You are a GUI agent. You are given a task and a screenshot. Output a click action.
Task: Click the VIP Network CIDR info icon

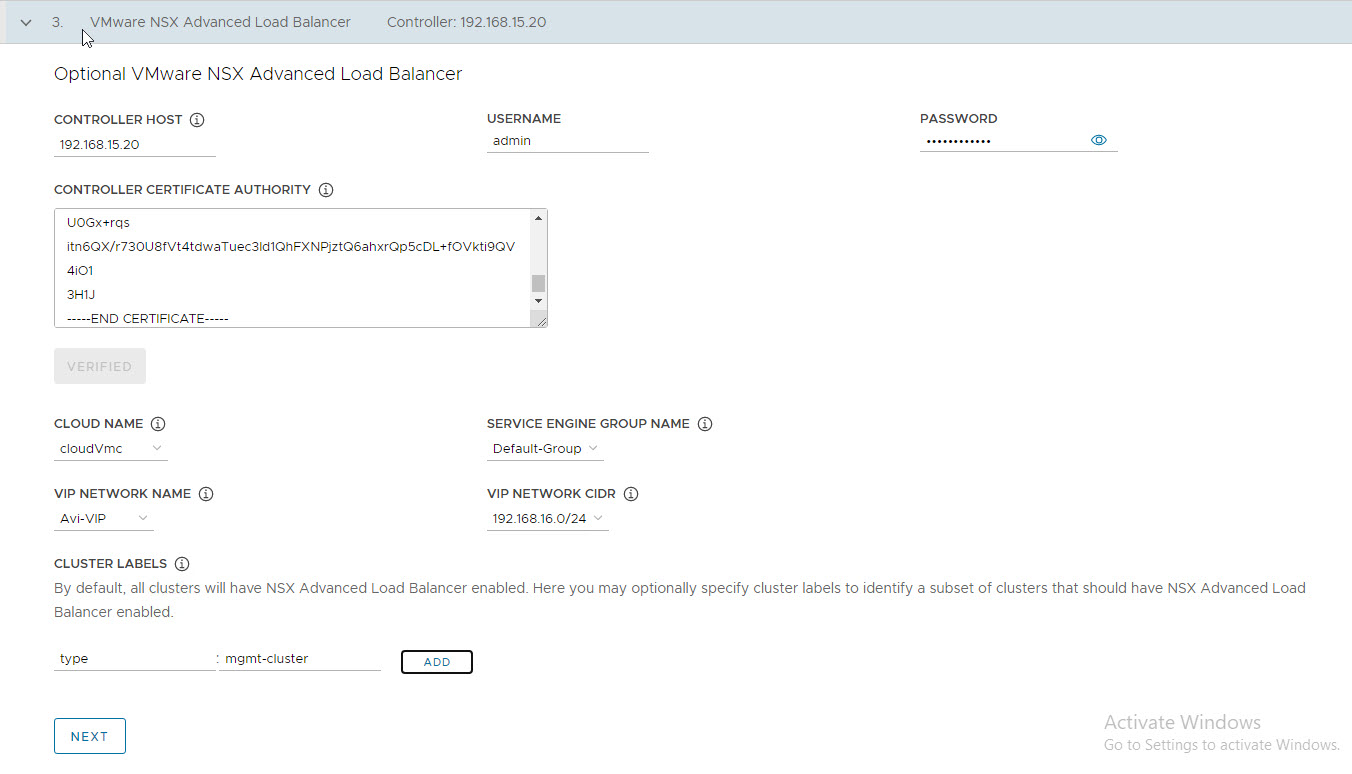pos(631,494)
